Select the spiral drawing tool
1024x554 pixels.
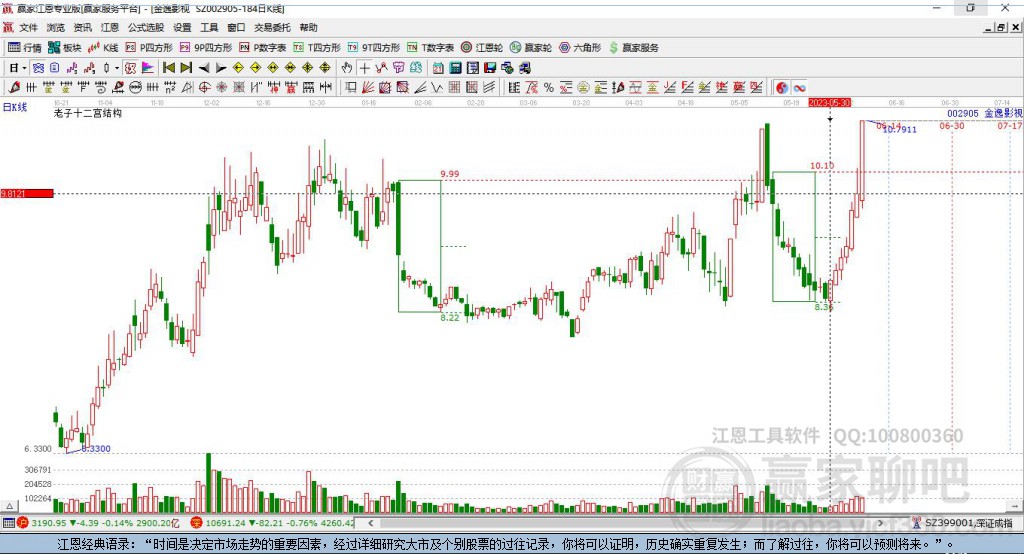click(101, 88)
